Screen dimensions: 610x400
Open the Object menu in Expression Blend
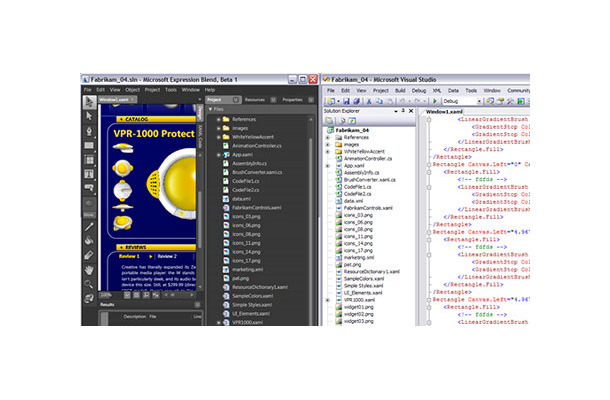coord(132,90)
